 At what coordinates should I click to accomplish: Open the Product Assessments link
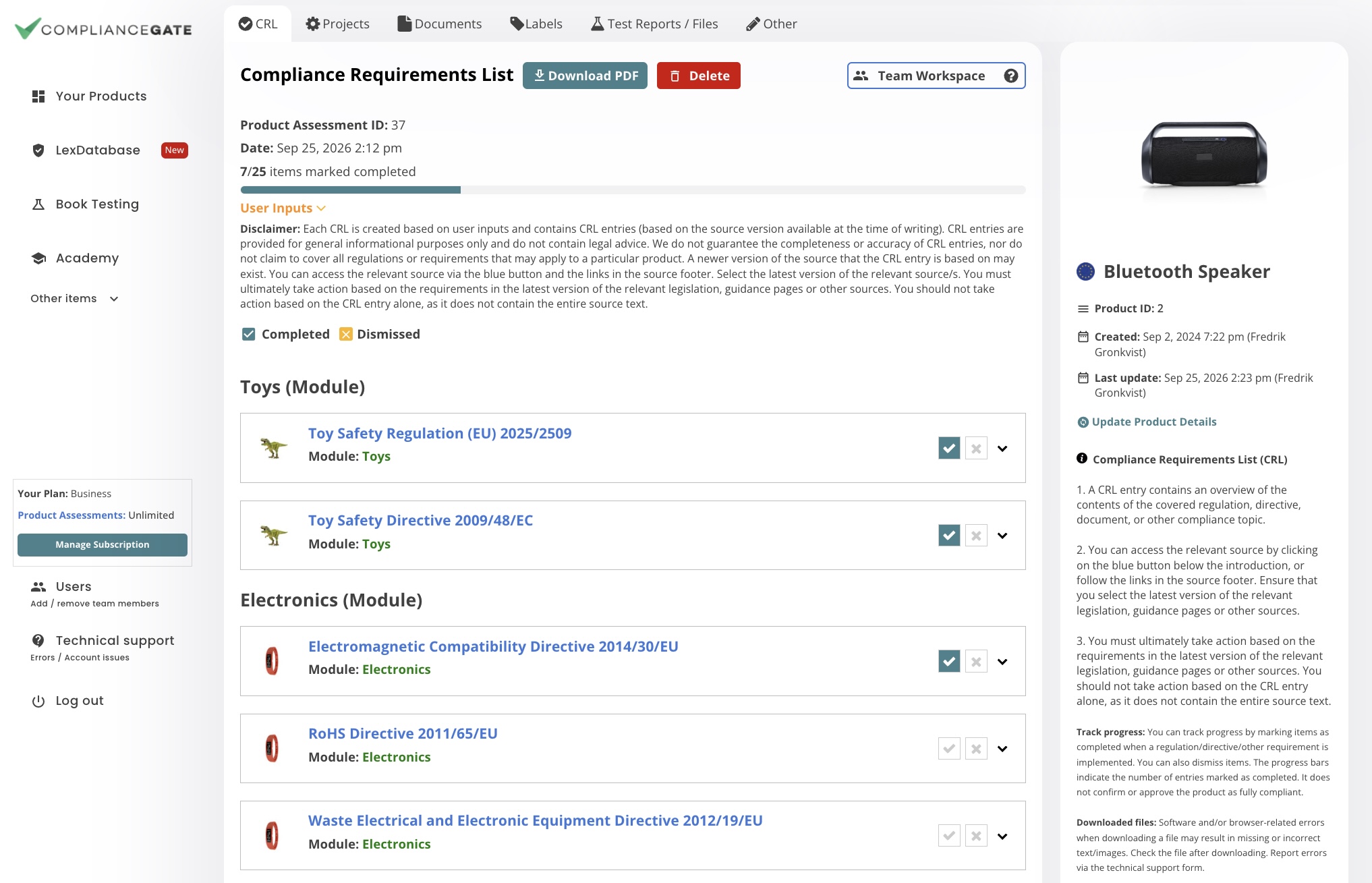click(x=72, y=515)
